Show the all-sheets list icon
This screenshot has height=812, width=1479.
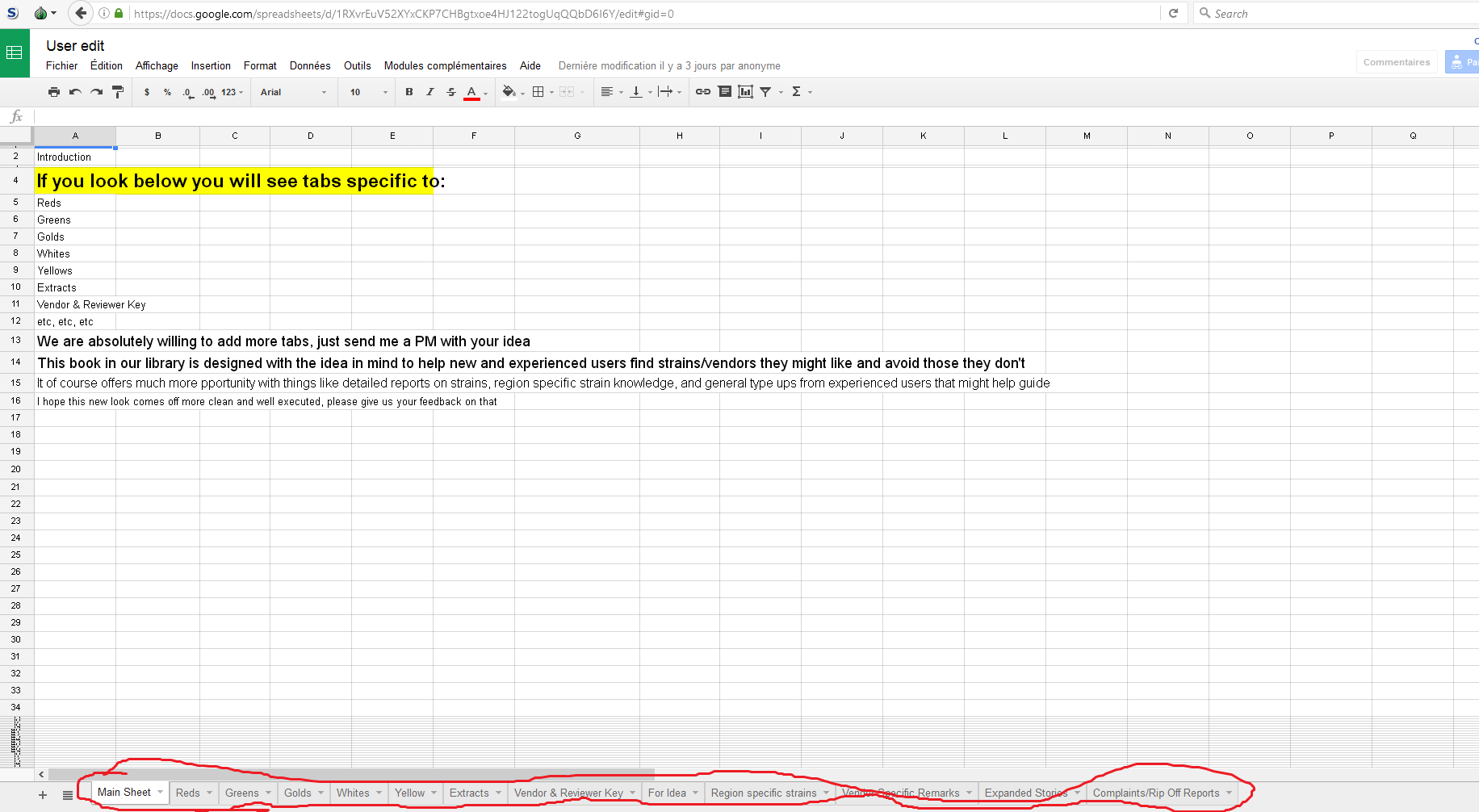pos(68,795)
